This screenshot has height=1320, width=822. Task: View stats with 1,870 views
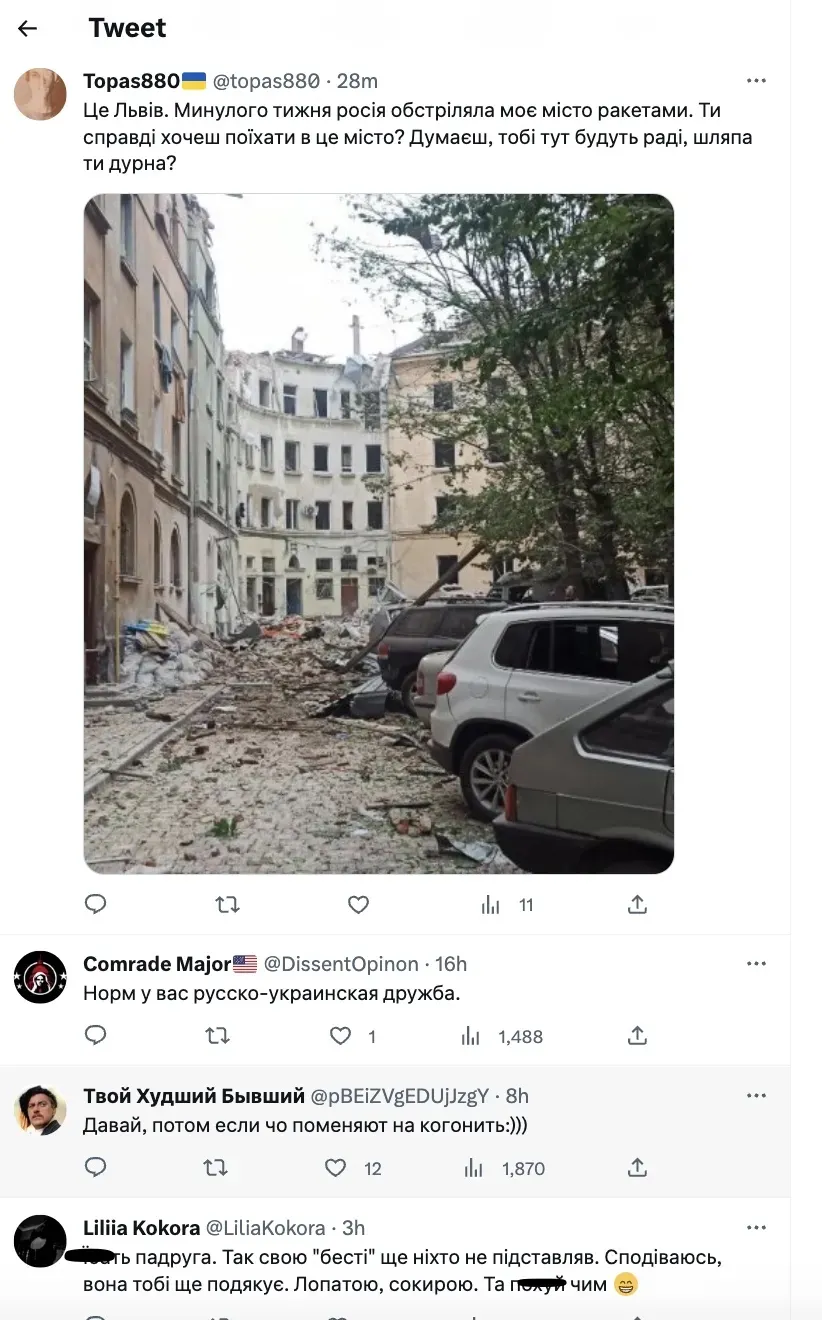(504, 1168)
